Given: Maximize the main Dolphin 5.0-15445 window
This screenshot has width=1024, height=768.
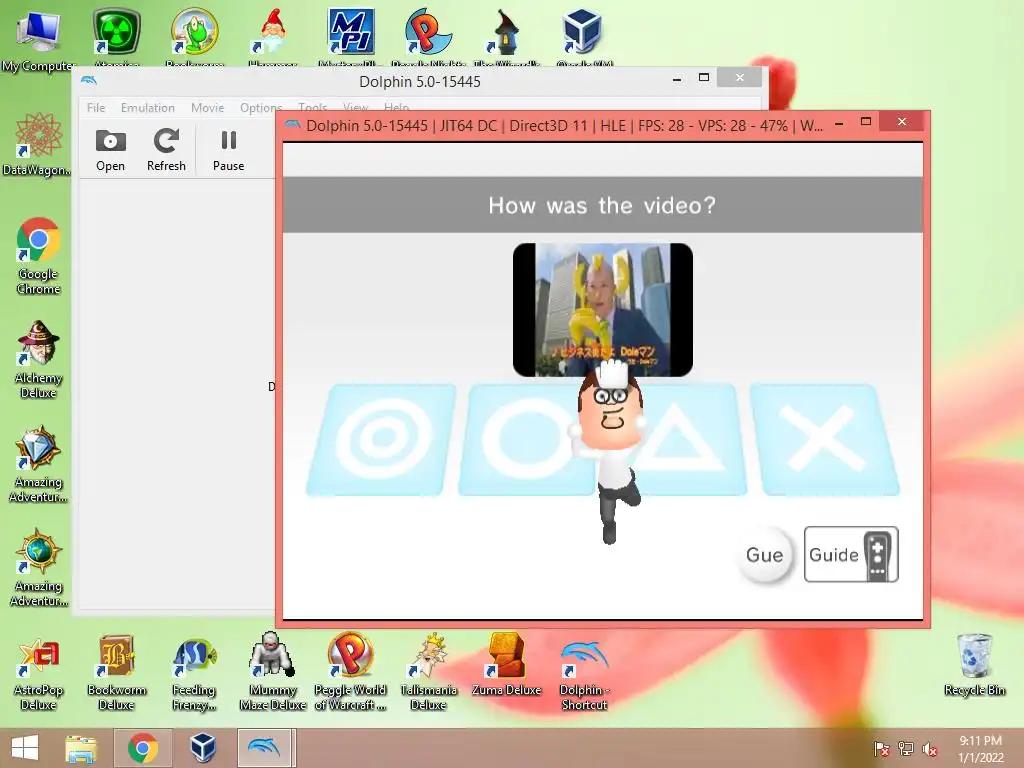Looking at the screenshot, I should click(704, 78).
